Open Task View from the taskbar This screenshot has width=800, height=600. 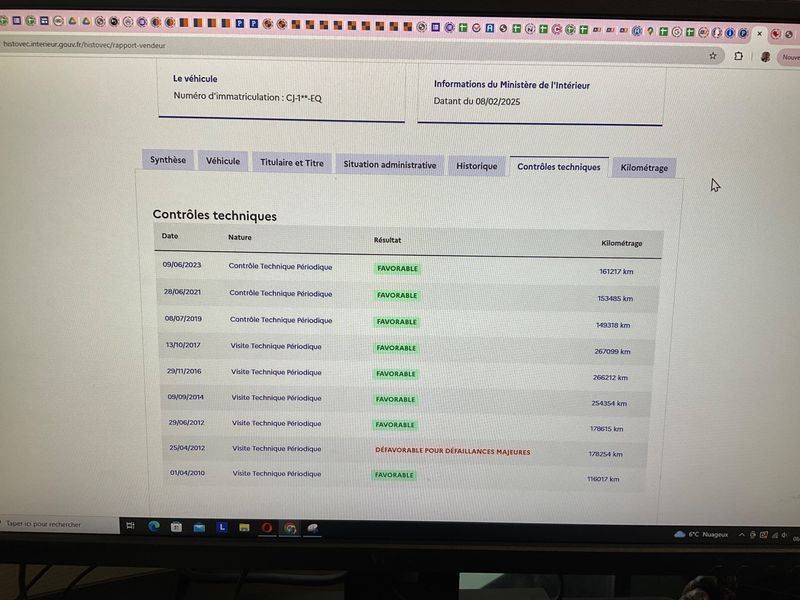click(131, 526)
